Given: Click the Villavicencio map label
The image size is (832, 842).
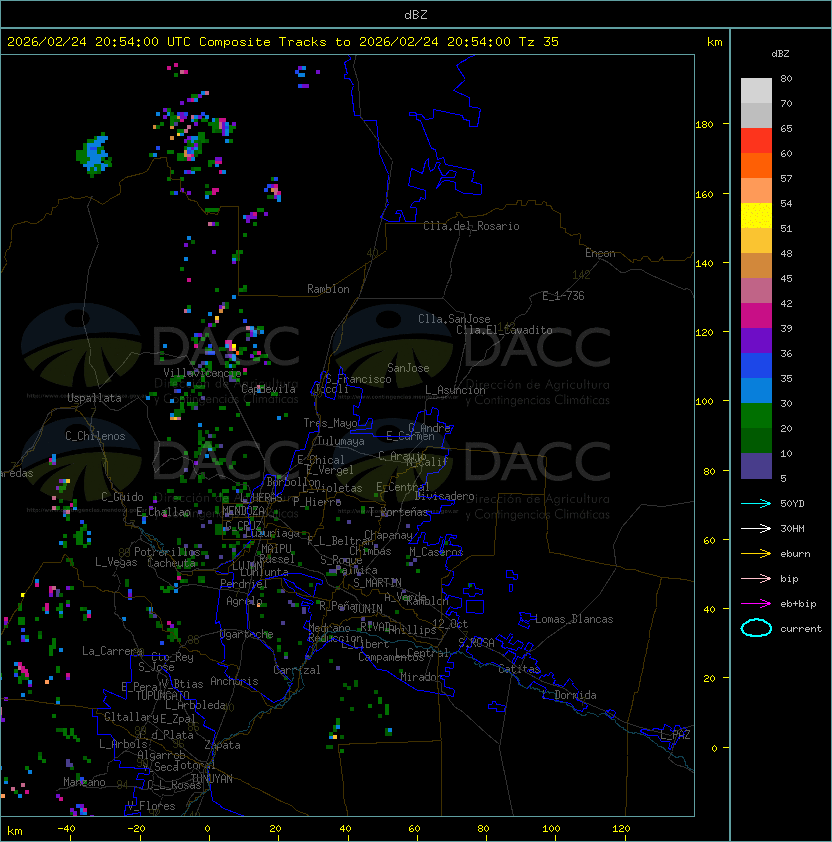Looking at the screenshot, I should click(202, 373).
